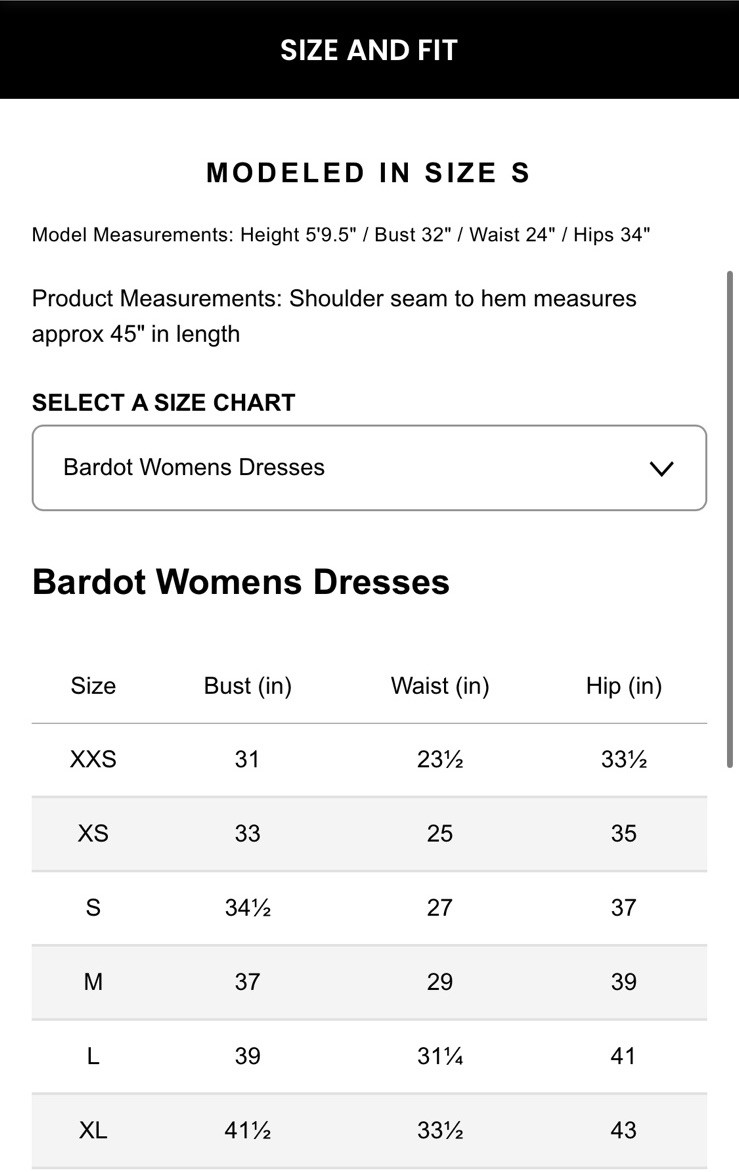Click the Model Measurements text line
The height and width of the screenshot is (1172, 739).
point(340,234)
